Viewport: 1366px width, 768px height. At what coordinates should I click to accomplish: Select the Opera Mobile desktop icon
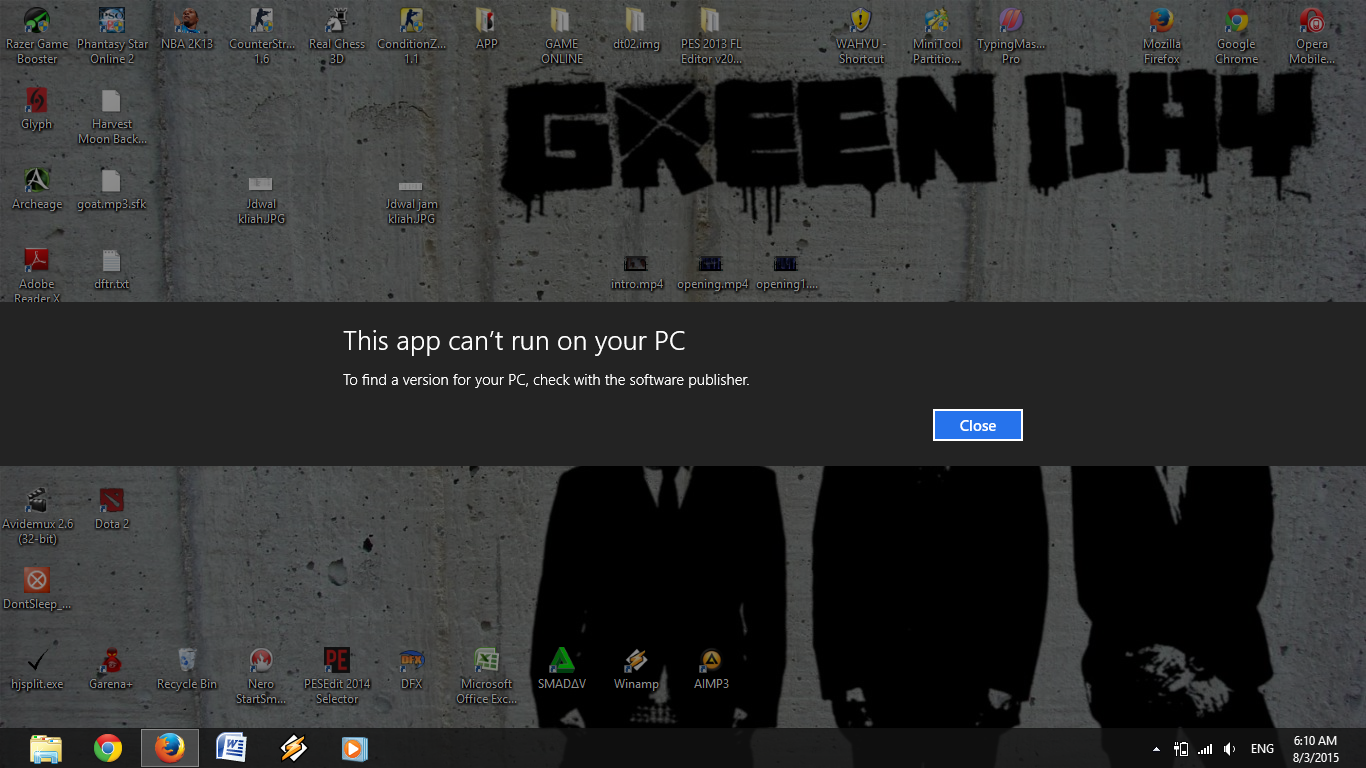1311,36
